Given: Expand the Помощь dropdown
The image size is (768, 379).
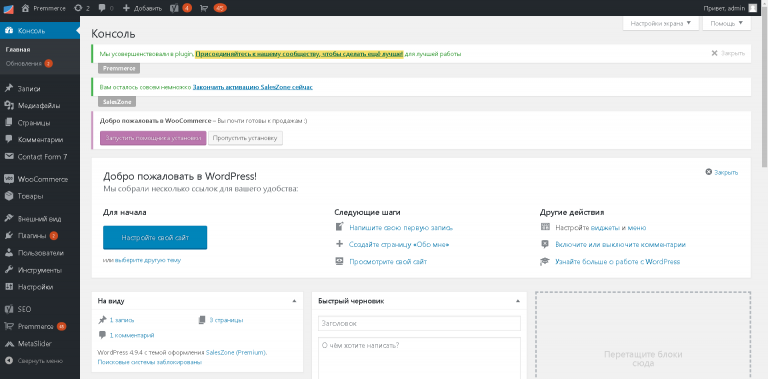Looking at the screenshot, I should pos(726,23).
